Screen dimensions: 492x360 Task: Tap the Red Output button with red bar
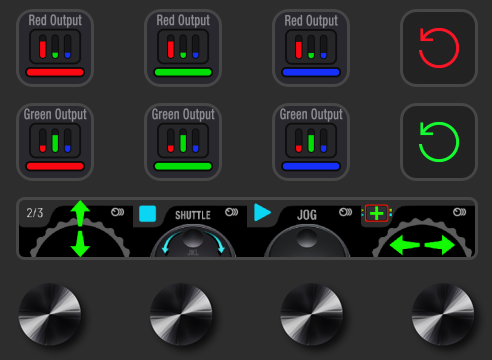tap(55, 48)
